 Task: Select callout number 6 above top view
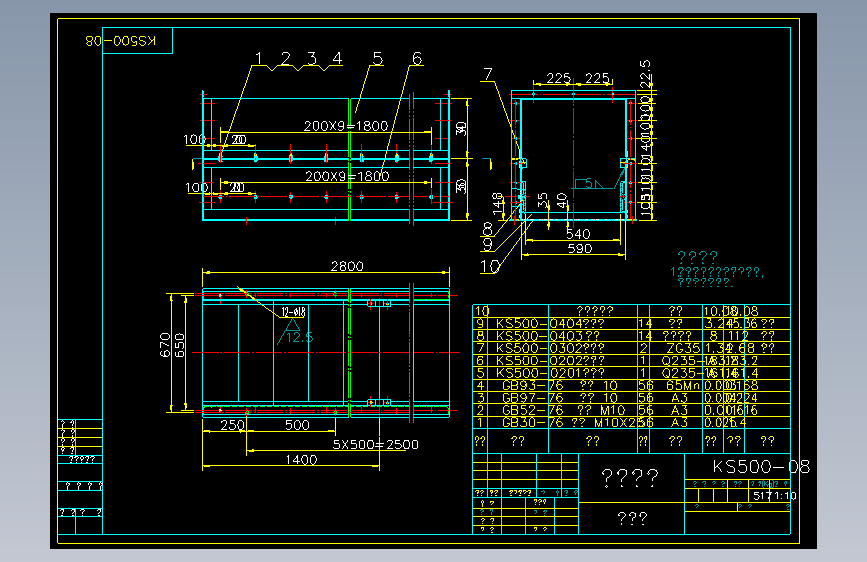click(x=417, y=58)
